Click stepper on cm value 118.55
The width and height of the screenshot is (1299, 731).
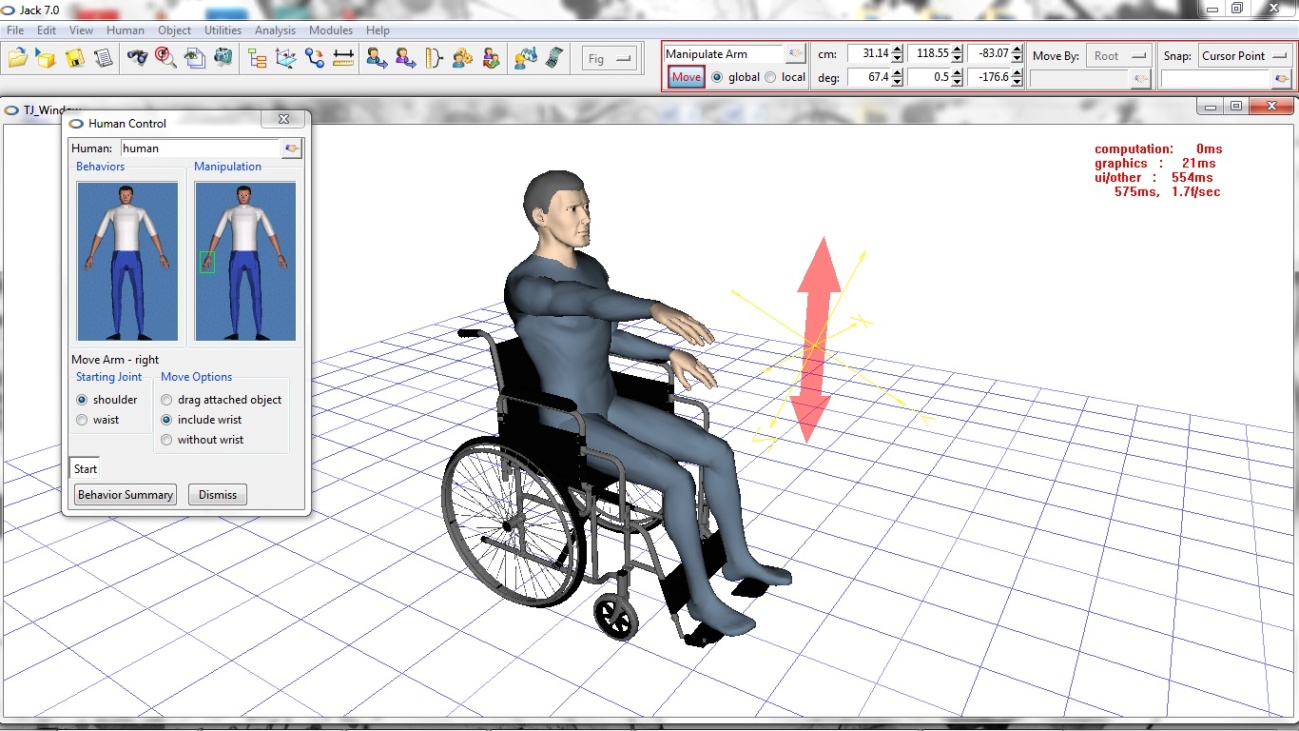click(x=958, y=54)
